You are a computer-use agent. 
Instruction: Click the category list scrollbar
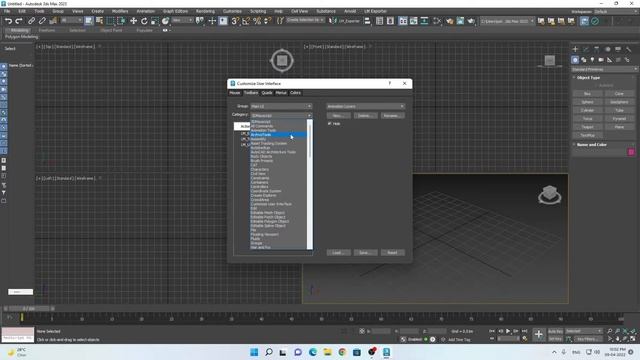(x=310, y=140)
